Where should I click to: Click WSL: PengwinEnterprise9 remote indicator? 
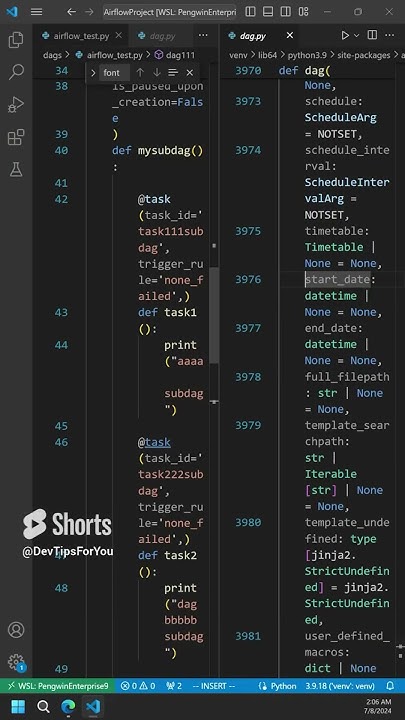click(x=58, y=686)
